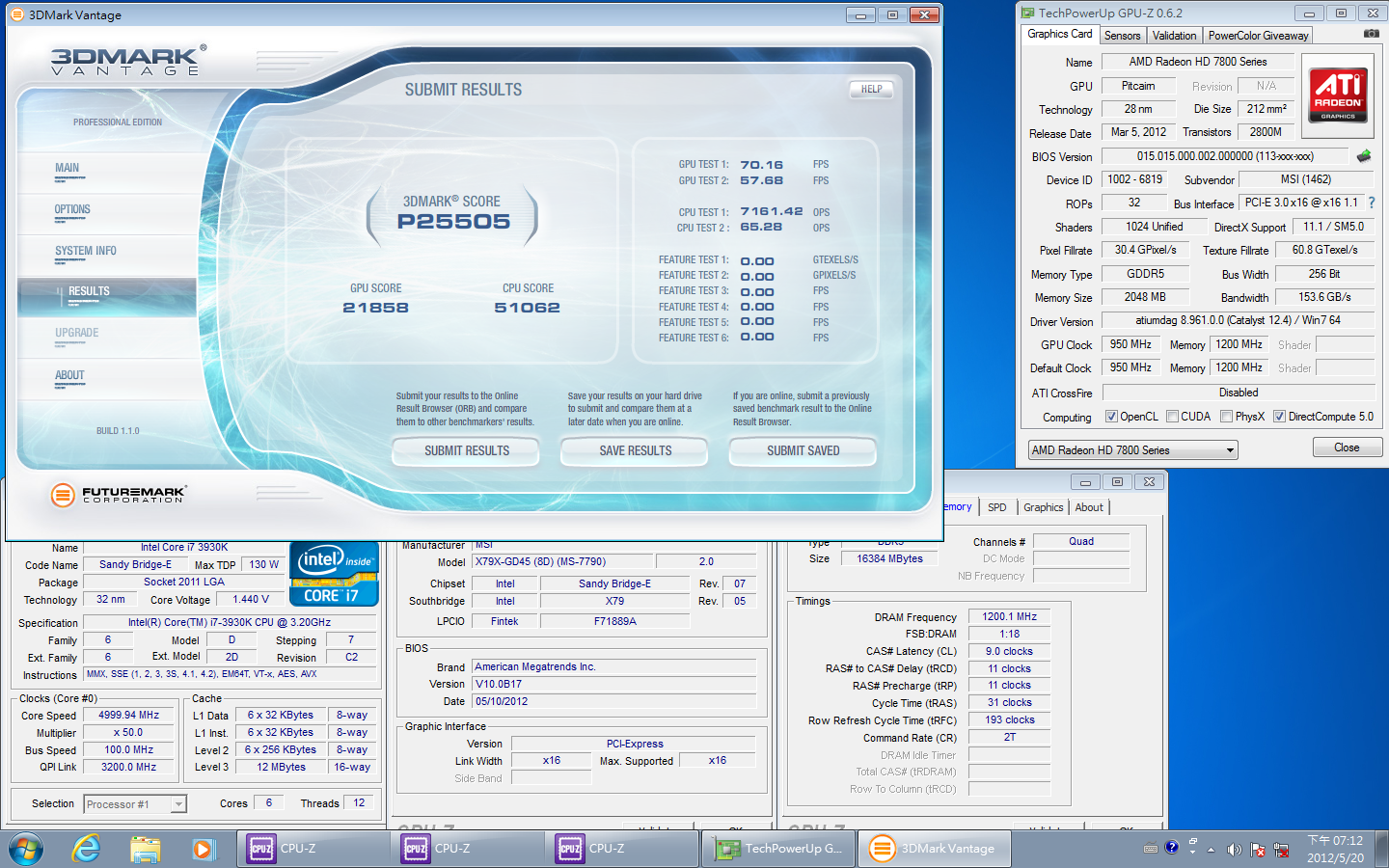Click the 3DMark Vantage title bar icon
The height and width of the screenshot is (868, 1389).
(16, 14)
